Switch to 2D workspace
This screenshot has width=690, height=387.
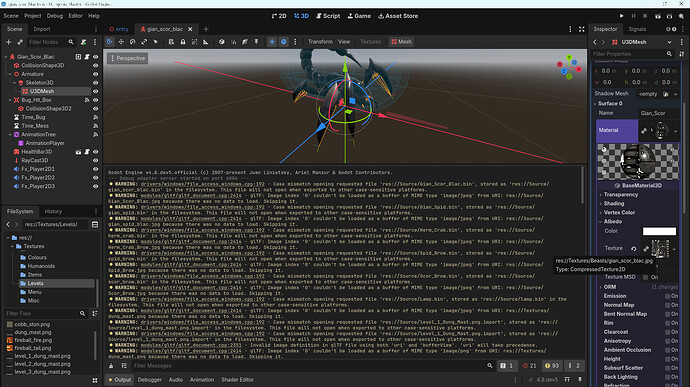[279, 16]
